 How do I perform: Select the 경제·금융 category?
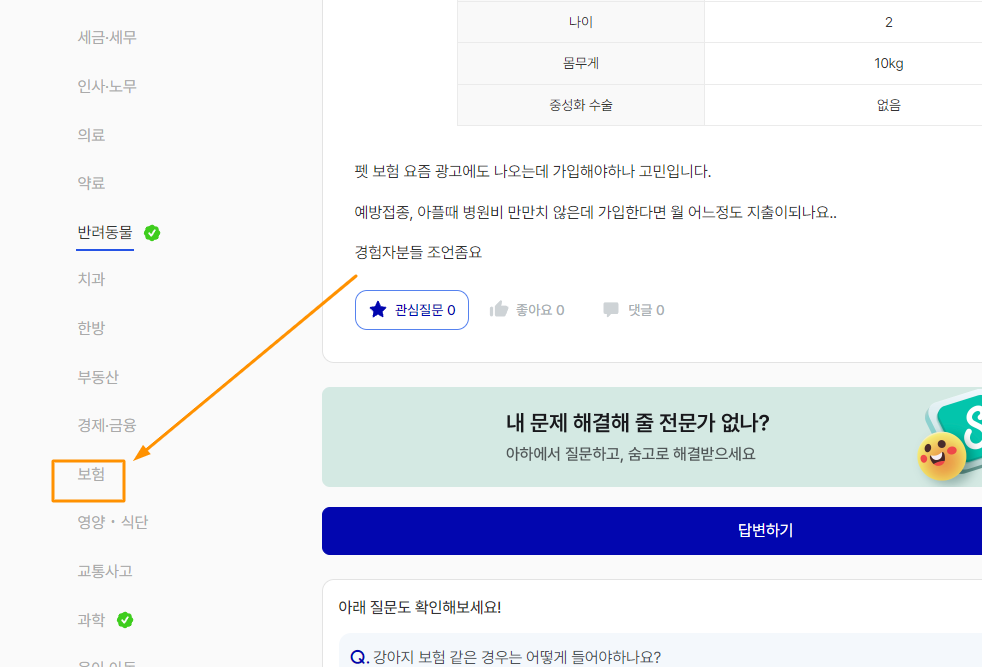(107, 425)
